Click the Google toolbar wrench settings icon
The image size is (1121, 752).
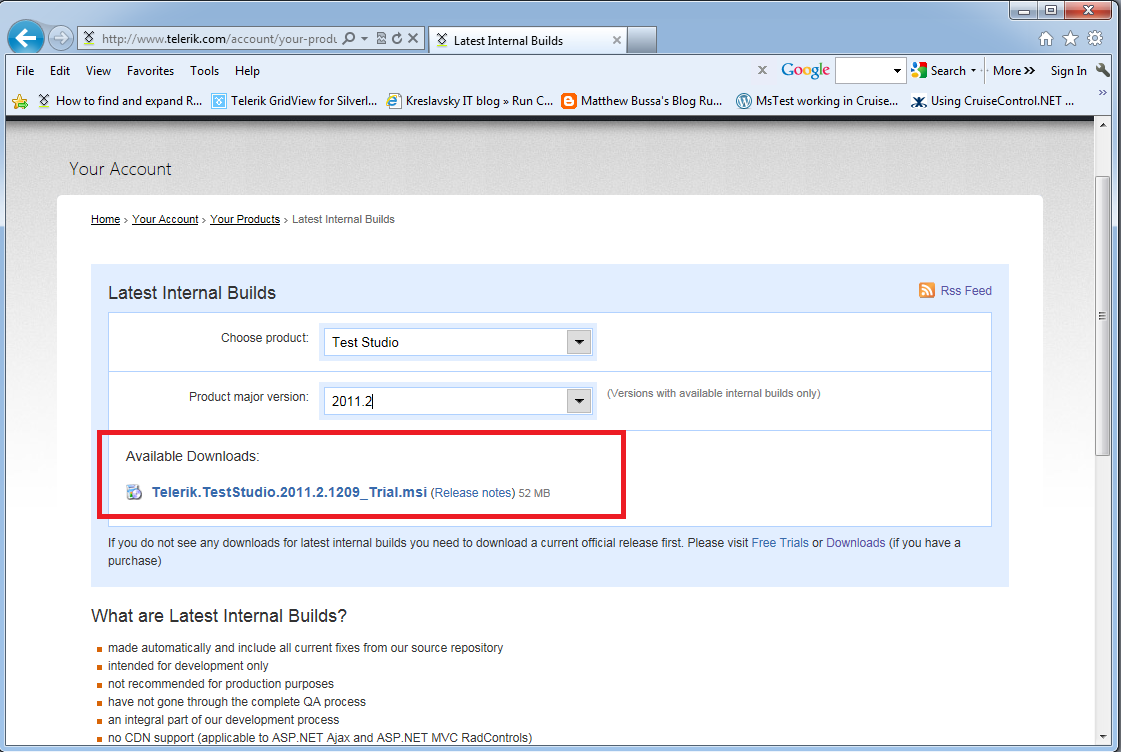coord(1102,70)
